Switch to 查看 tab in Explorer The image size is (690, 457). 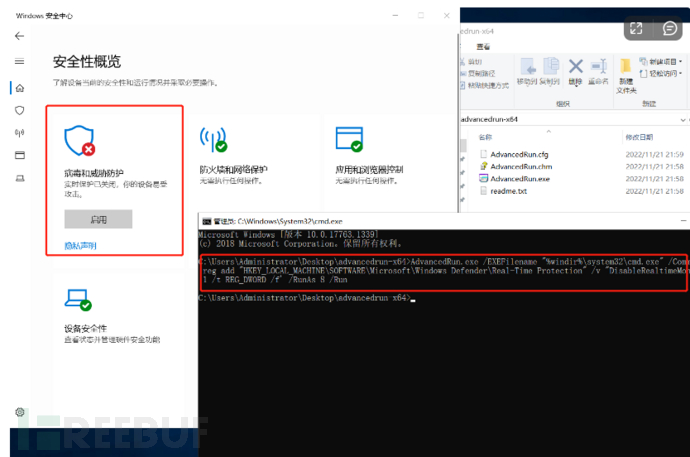(x=483, y=47)
